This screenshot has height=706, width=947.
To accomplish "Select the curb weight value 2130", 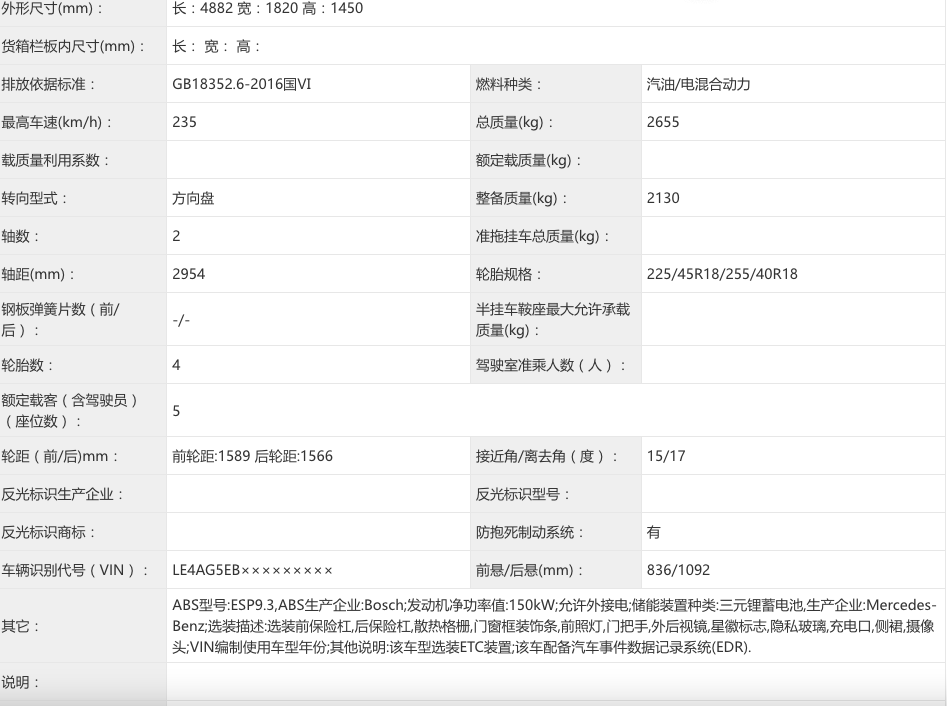I will (662, 198).
